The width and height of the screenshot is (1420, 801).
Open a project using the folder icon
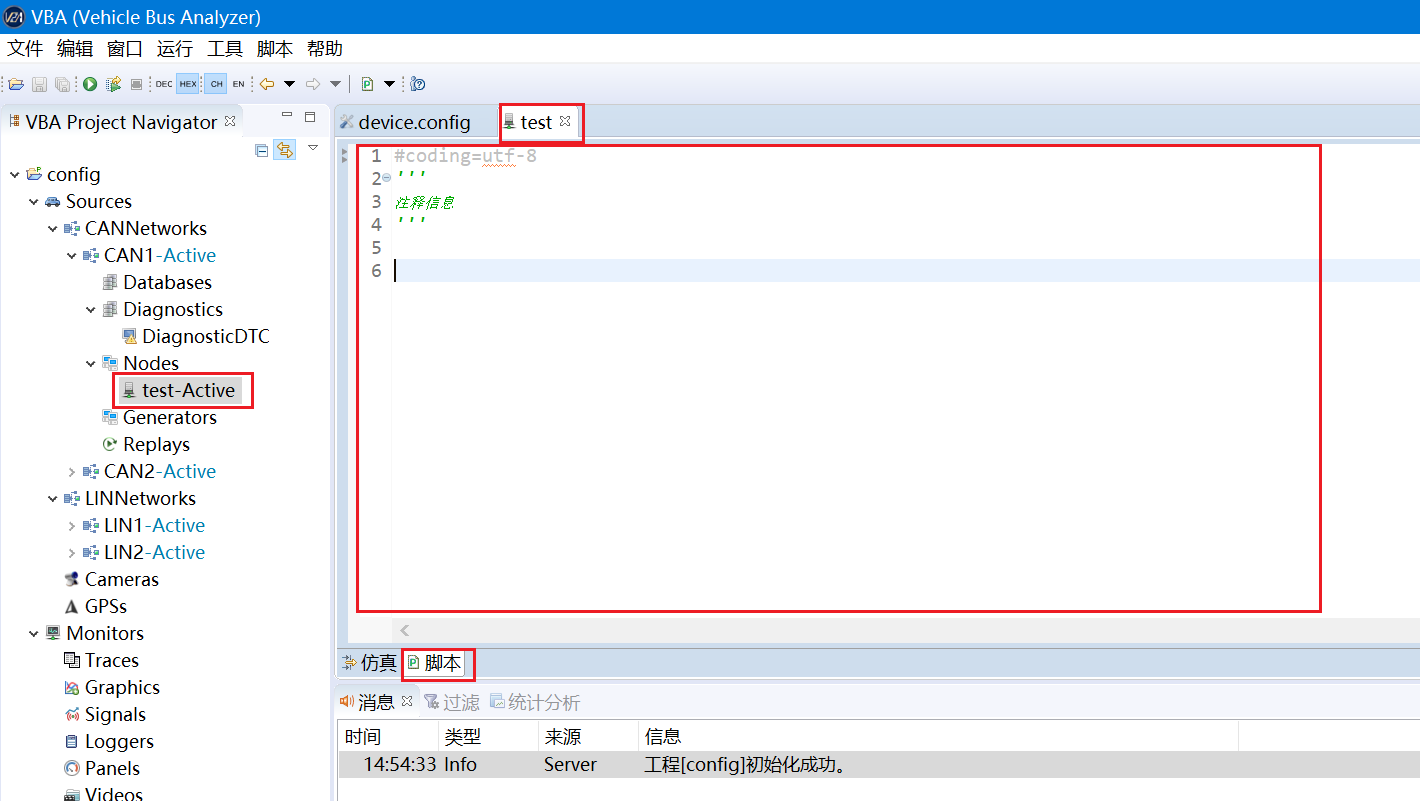coord(16,84)
